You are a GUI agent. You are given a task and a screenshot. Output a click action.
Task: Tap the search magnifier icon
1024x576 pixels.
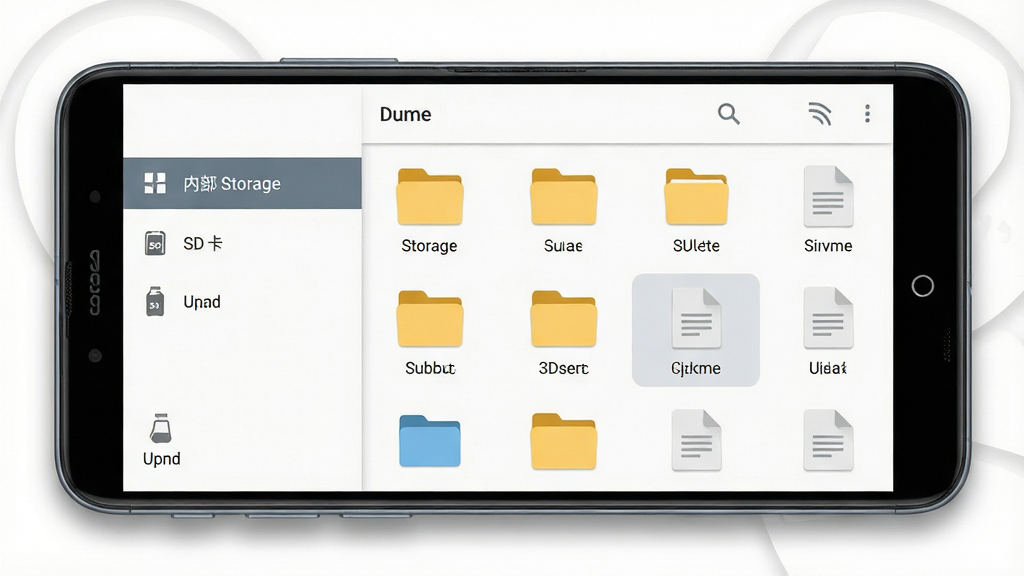(x=728, y=114)
